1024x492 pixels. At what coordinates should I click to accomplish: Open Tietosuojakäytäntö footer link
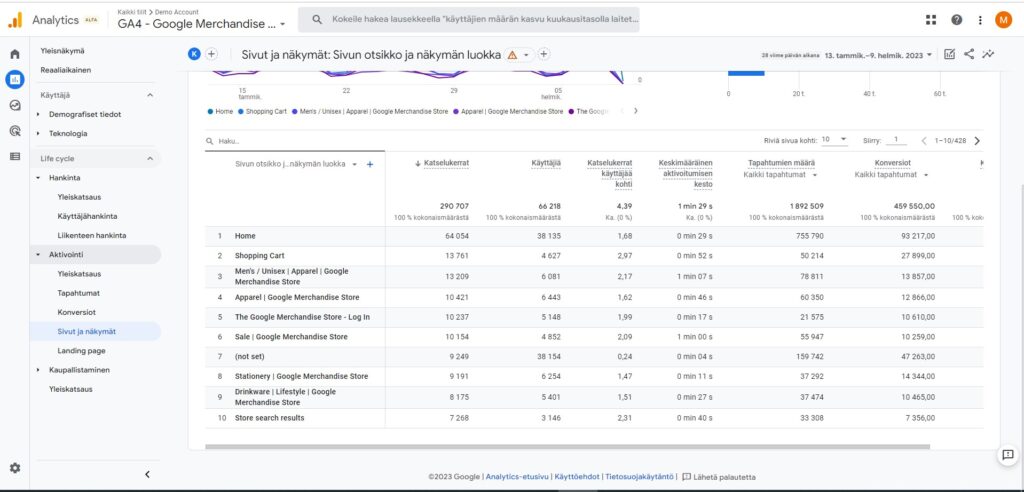click(639, 478)
